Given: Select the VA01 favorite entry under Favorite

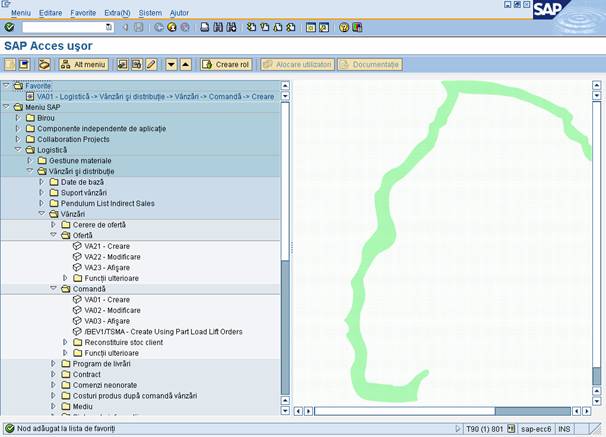Looking at the screenshot, I should (x=155, y=96).
